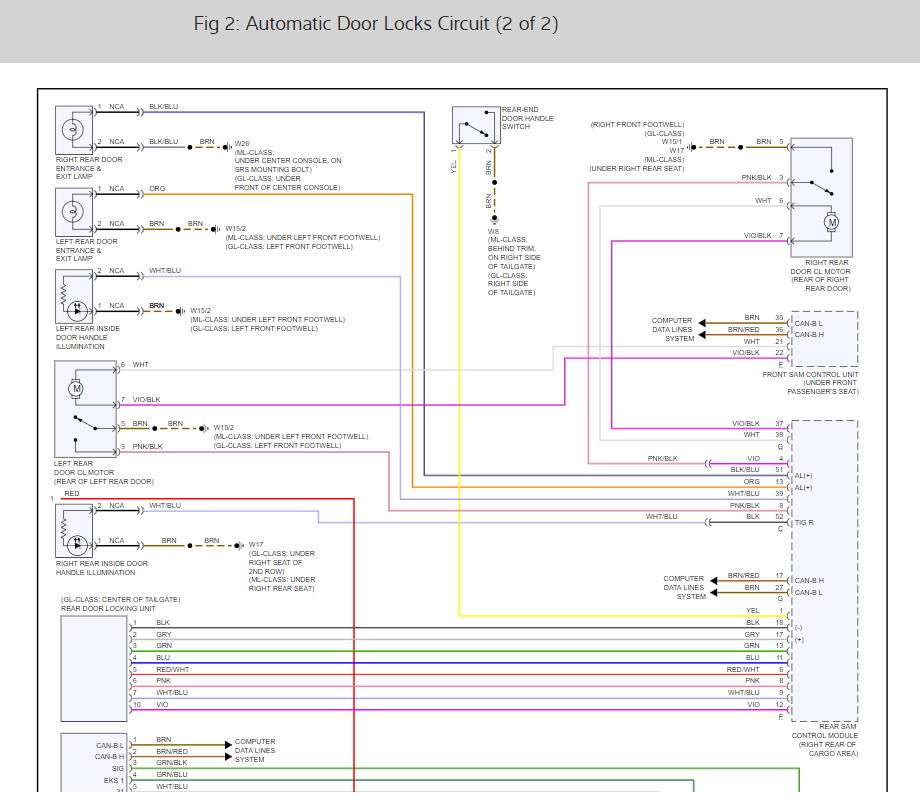Click the RED wire label at pin 1

point(72,494)
